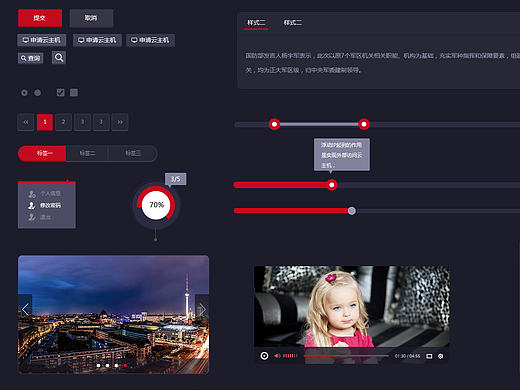Show next carousel image with right arrow

point(202,310)
